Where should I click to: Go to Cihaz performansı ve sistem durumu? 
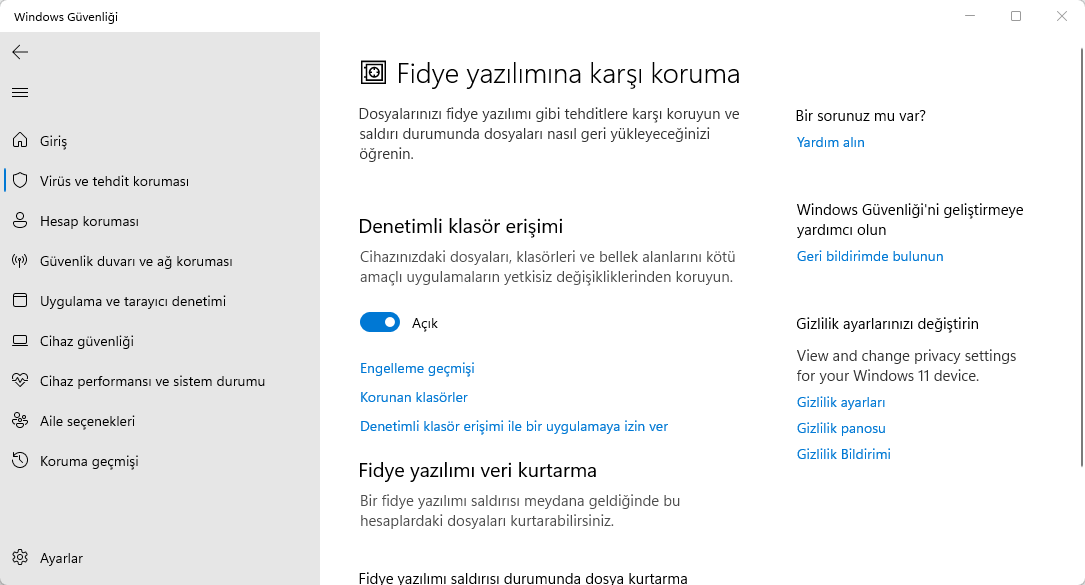coord(152,381)
